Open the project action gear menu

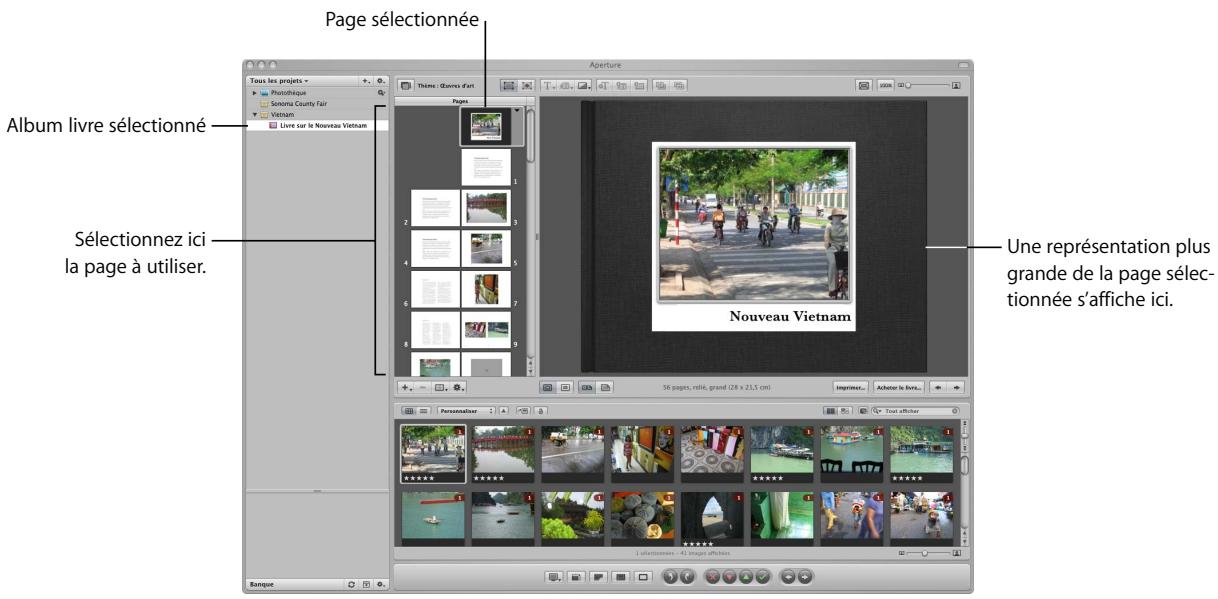381,79
